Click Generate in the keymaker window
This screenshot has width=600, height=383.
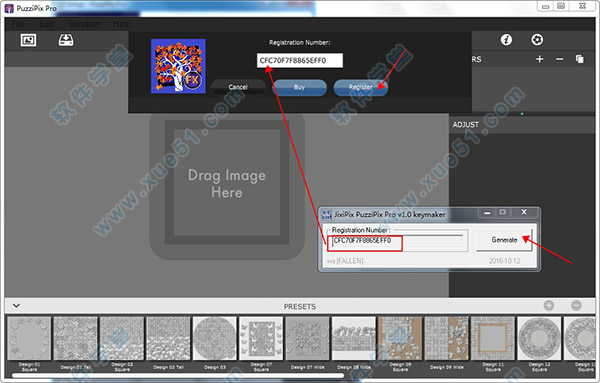pyautogui.click(x=504, y=240)
